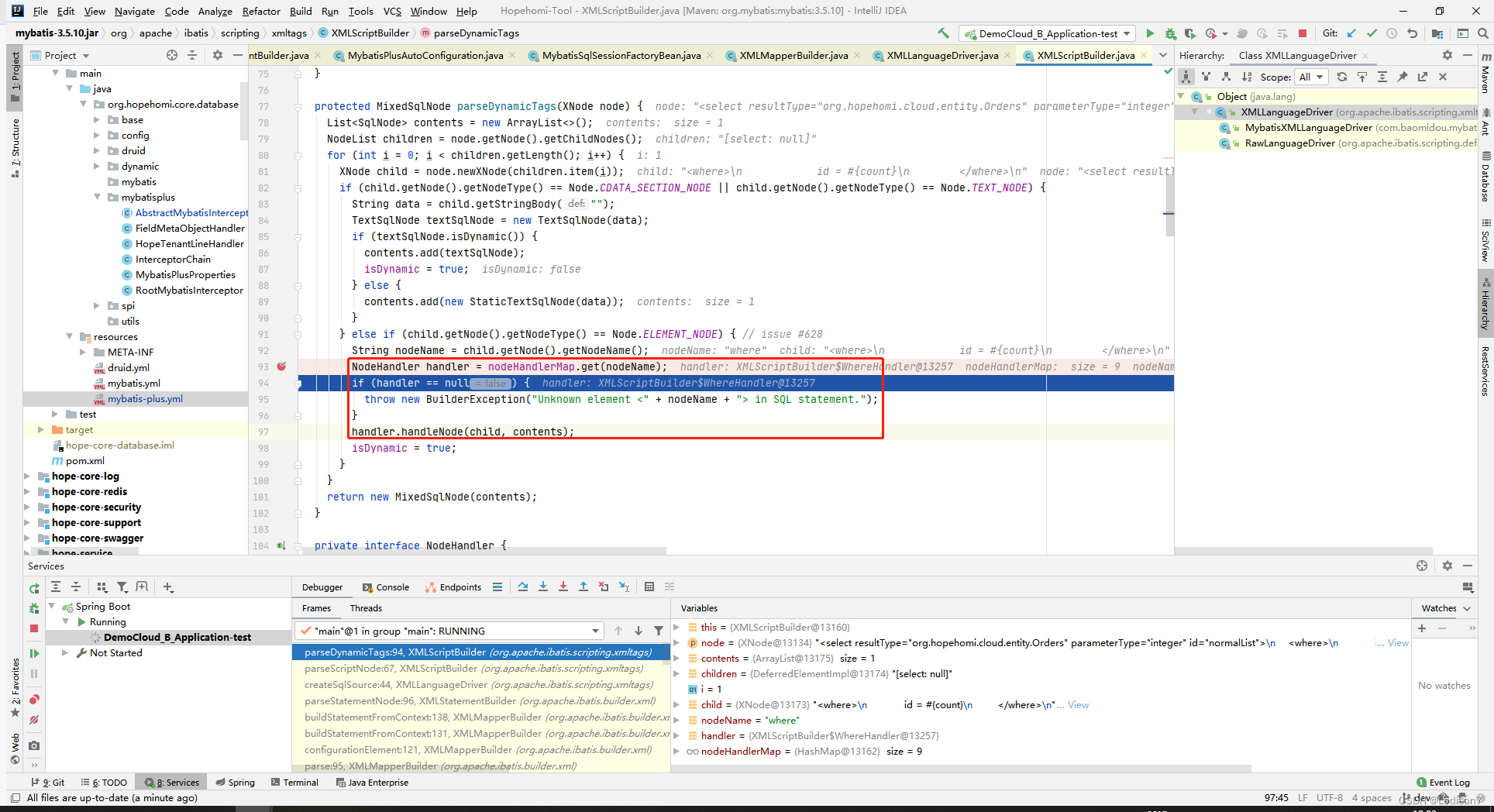
Task: Open the Scope dropdown set to All
Action: (x=1311, y=77)
